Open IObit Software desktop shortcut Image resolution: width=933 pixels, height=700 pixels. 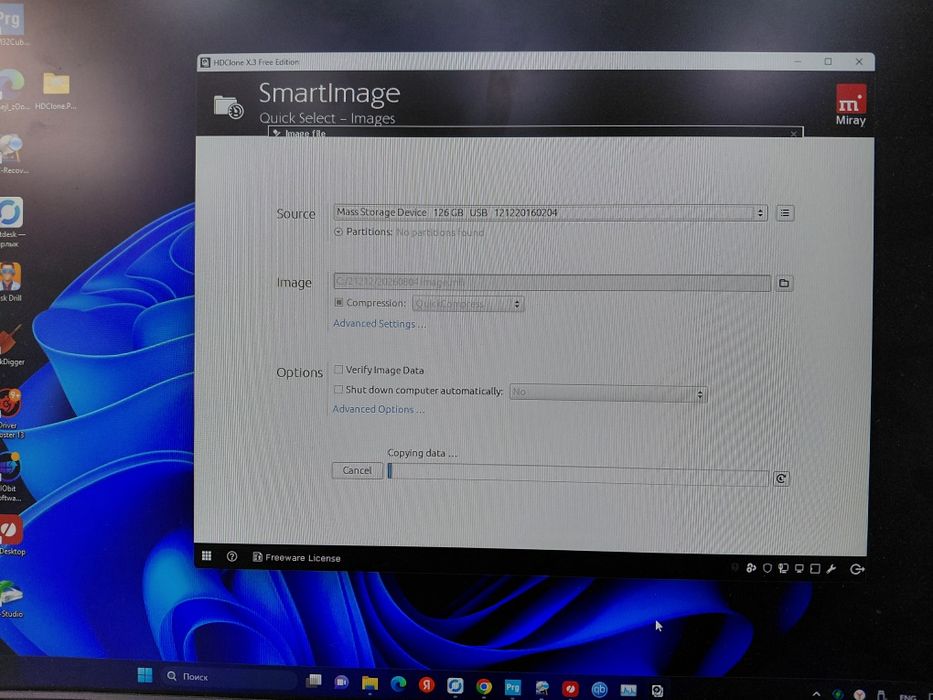[10, 476]
